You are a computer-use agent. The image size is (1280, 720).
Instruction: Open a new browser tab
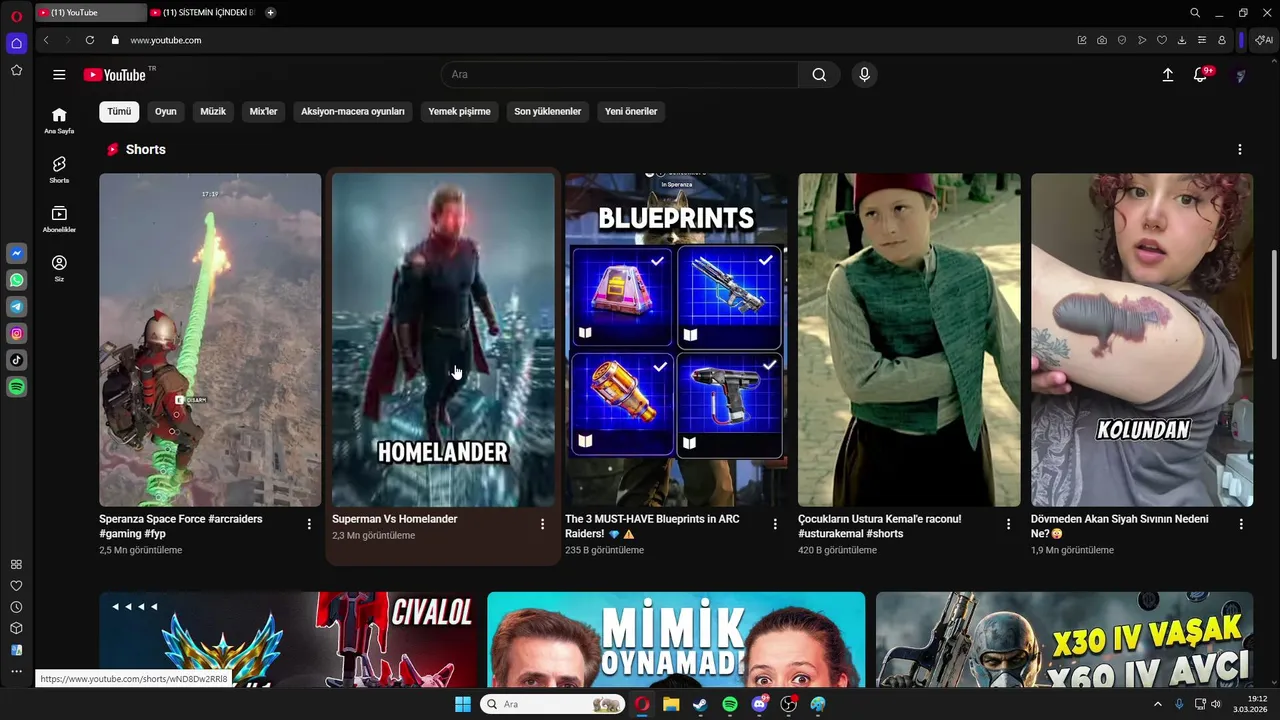(x=271, y=13)
